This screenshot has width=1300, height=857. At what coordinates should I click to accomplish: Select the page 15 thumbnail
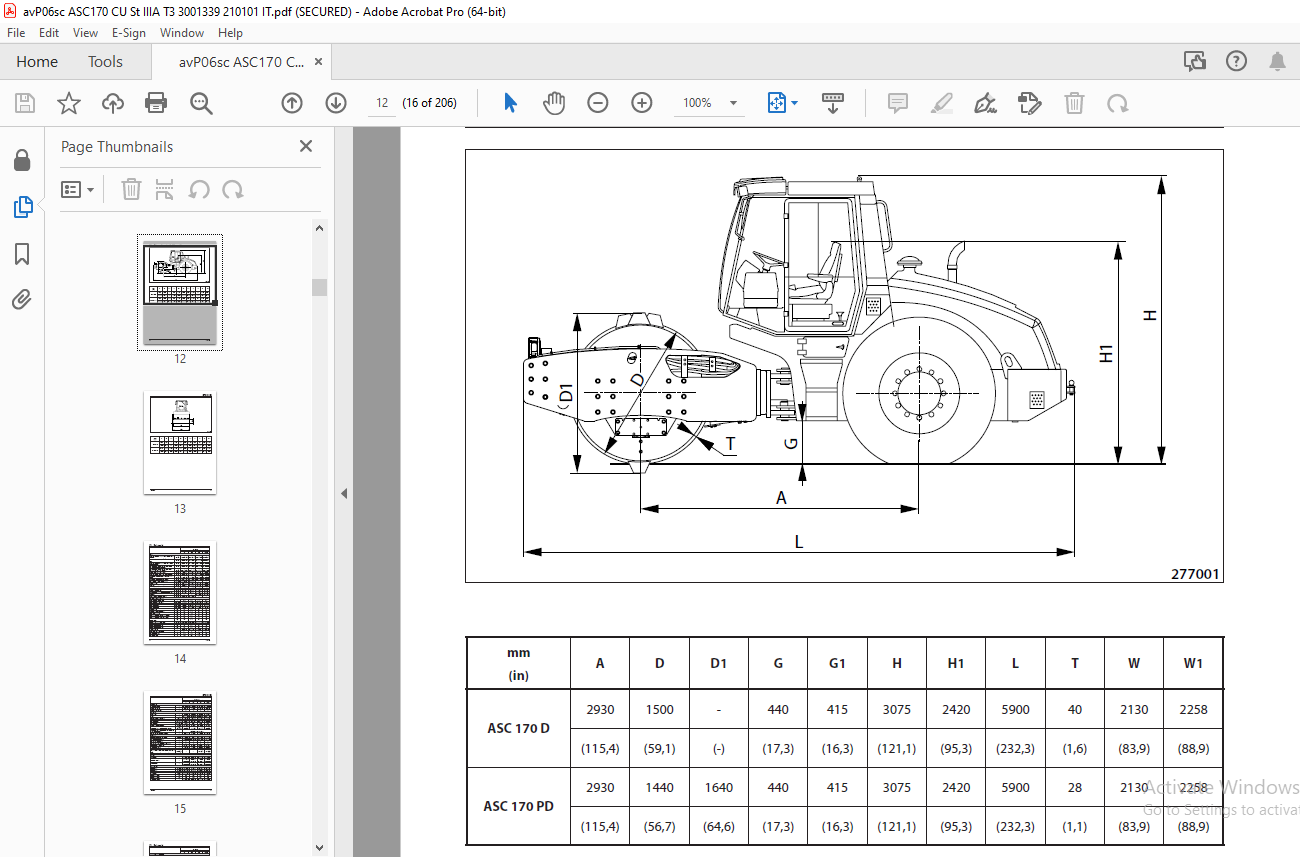[180, 742]
